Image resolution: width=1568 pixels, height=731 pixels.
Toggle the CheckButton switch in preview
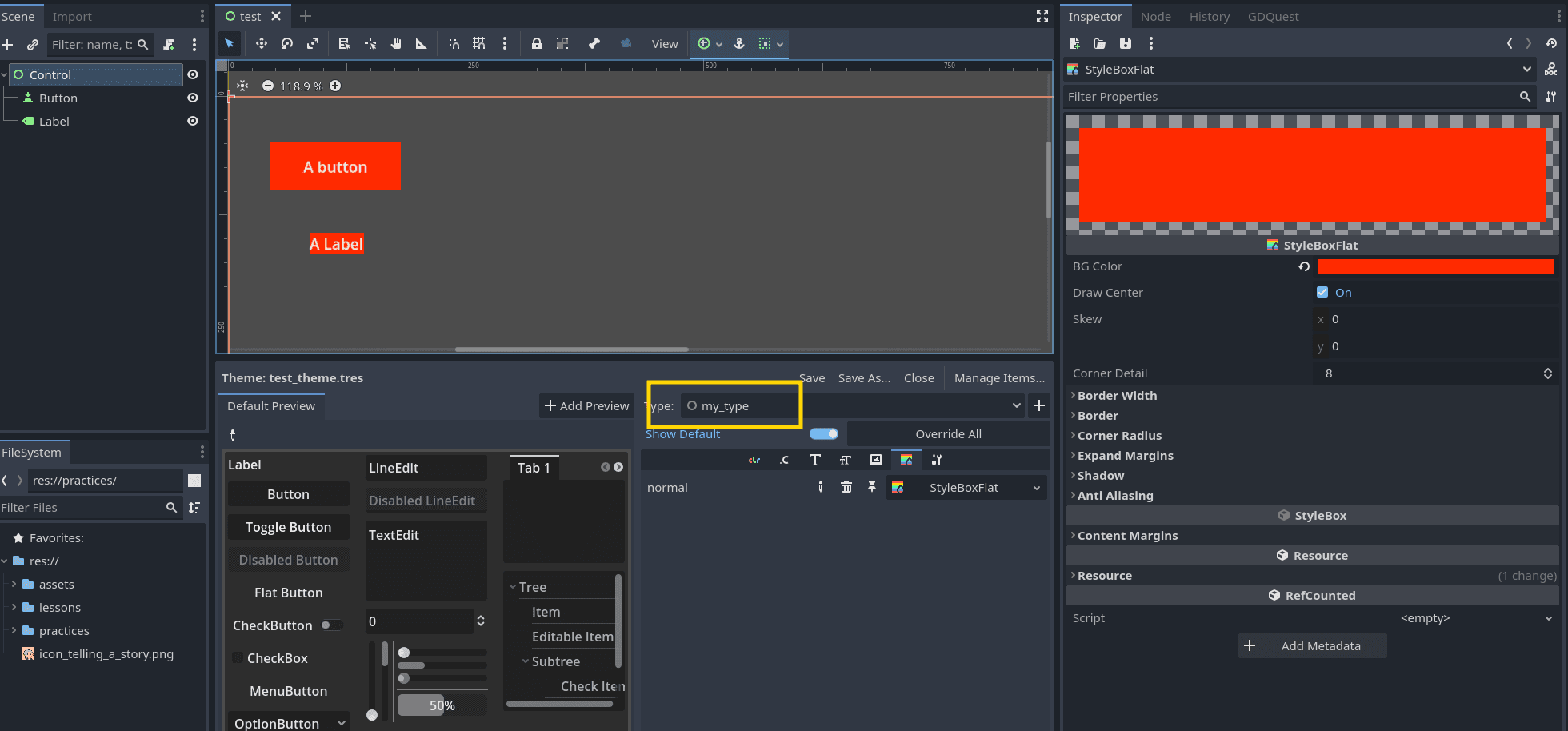tap(332, 625)
